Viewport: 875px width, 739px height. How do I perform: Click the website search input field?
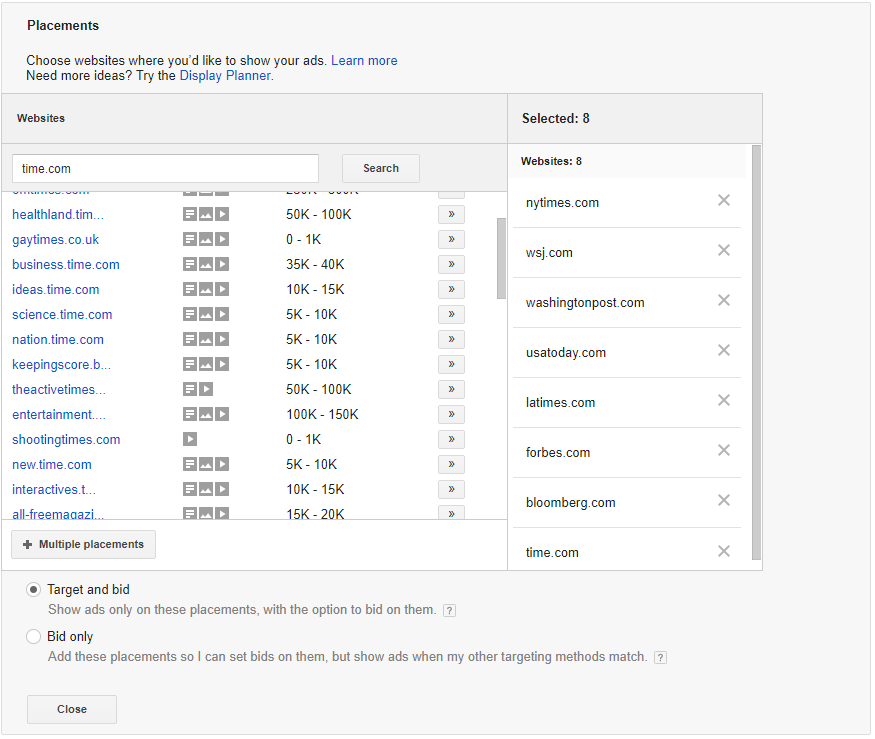(x=165, y=169)
